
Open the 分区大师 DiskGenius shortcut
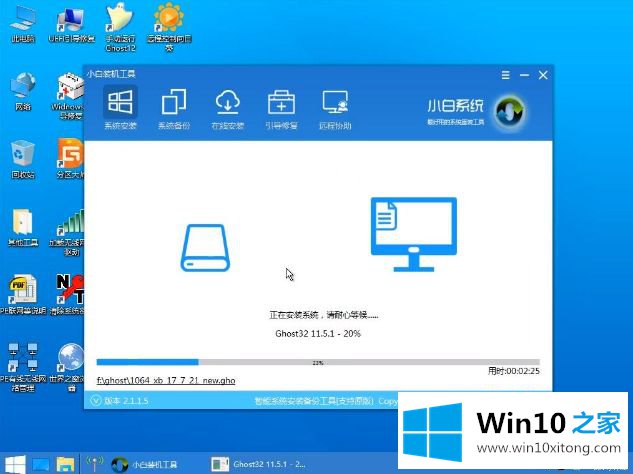coord(71,159)
